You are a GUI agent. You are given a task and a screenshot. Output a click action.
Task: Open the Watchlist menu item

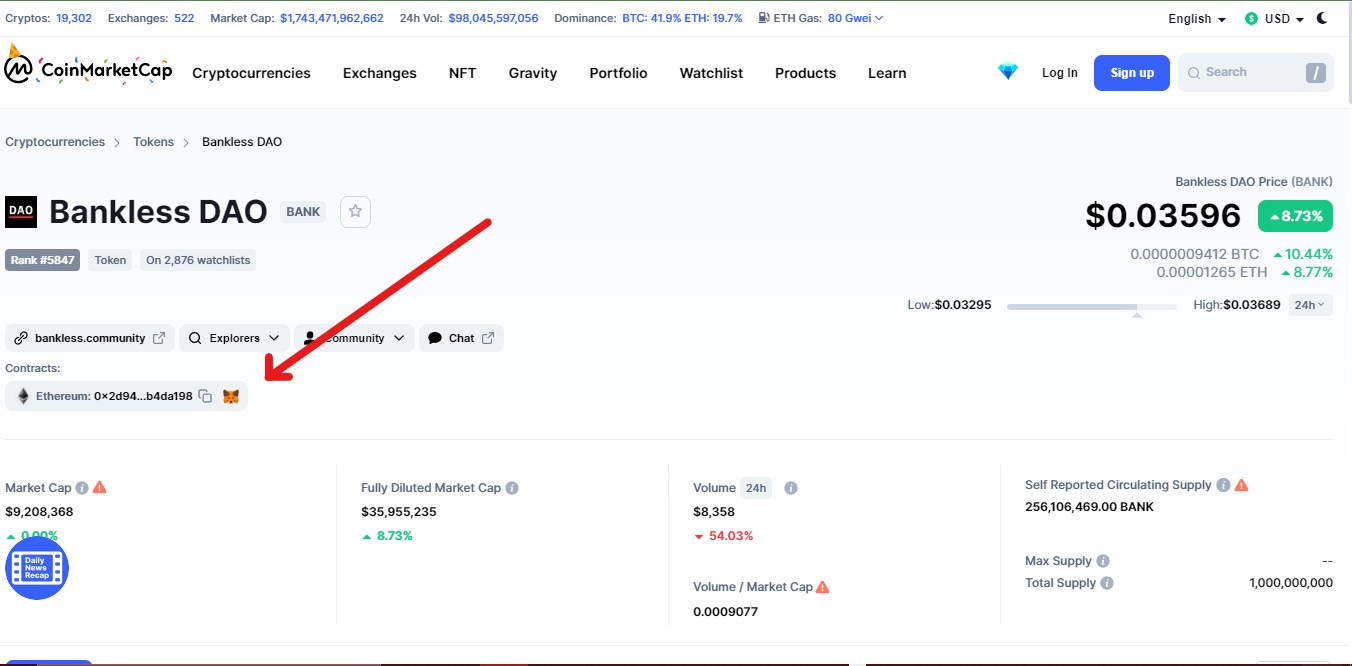click(x=711, y=73)
